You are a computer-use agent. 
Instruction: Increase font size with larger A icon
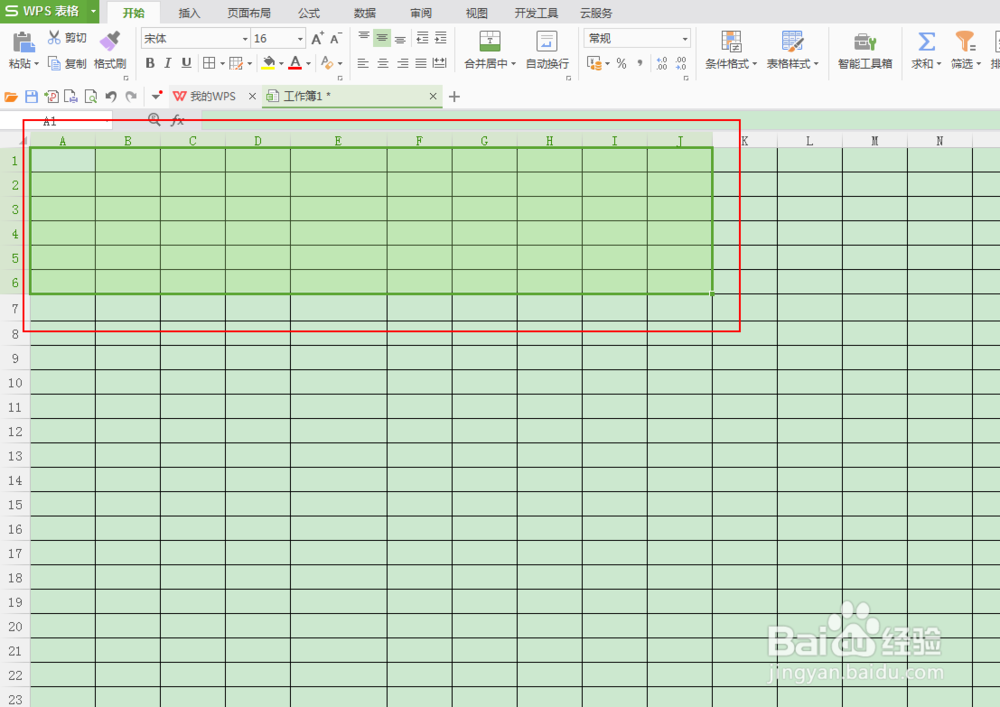(317, 39)
